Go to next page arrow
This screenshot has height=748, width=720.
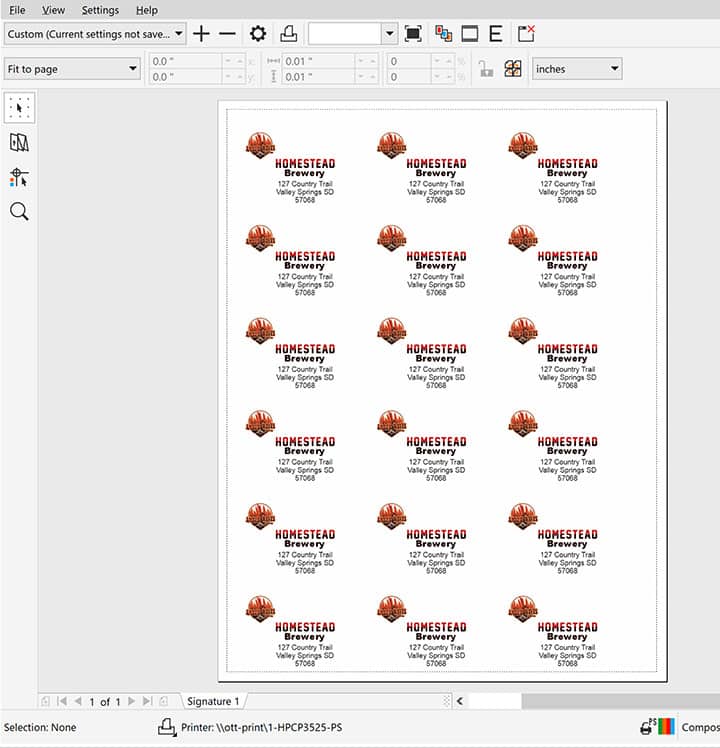132,701
